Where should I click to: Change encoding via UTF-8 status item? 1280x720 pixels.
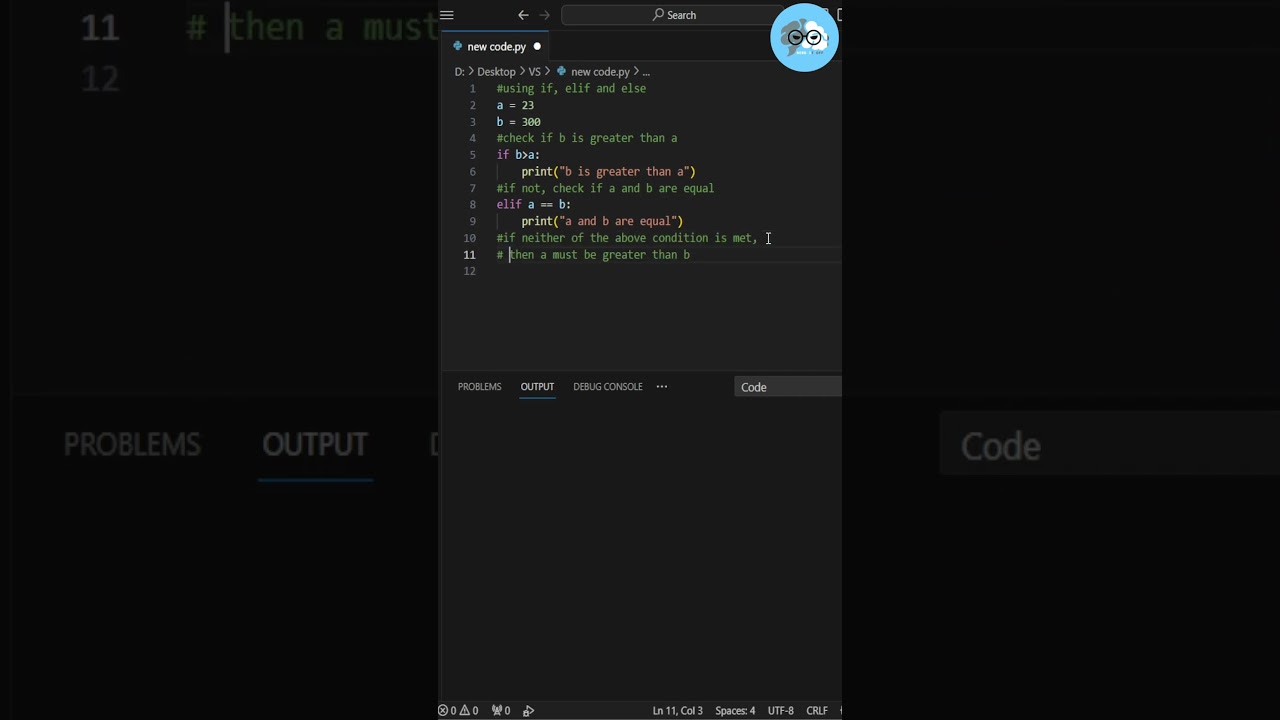pyautogui.click(x=781, y=711)
